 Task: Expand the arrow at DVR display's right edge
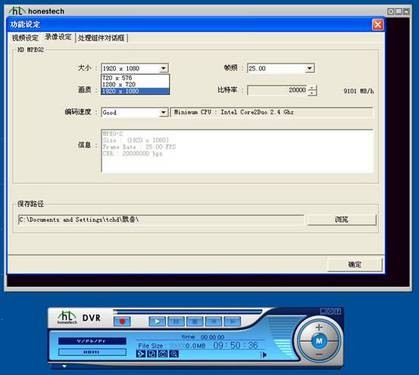265,355
